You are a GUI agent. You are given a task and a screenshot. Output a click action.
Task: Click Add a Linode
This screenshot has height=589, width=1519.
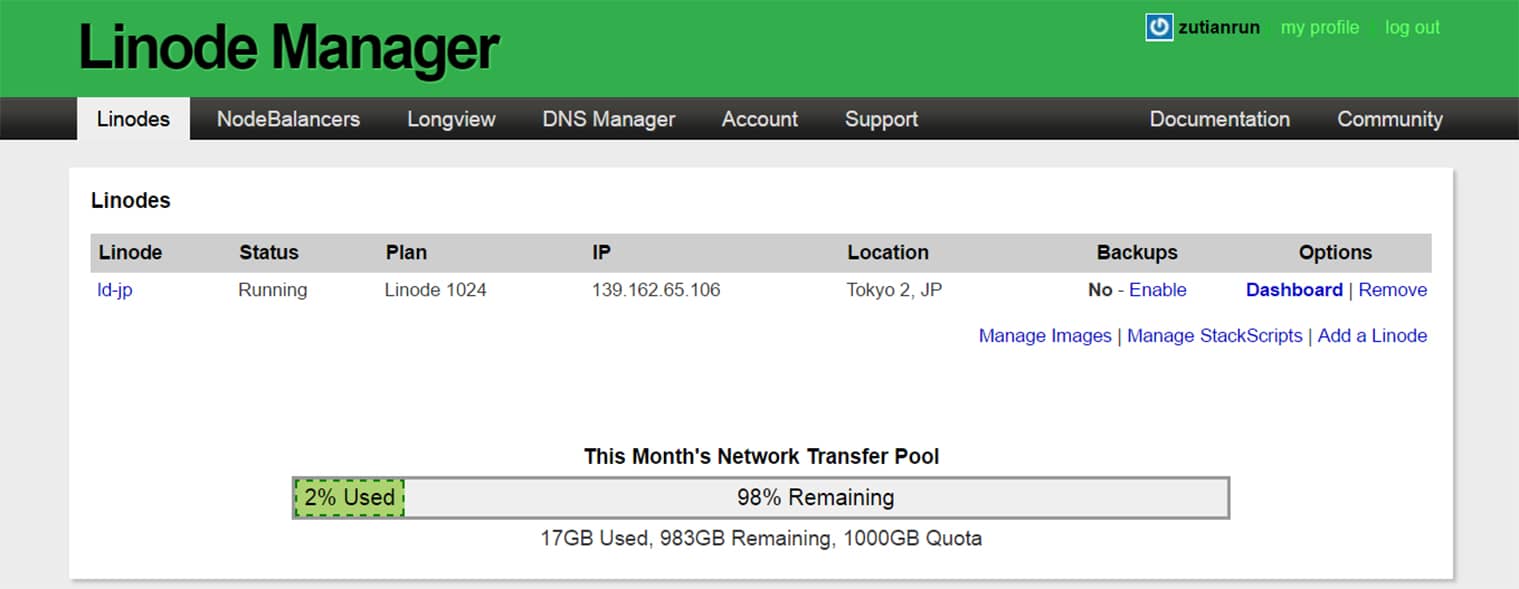pyautogui.click(x=1372, y=336)
